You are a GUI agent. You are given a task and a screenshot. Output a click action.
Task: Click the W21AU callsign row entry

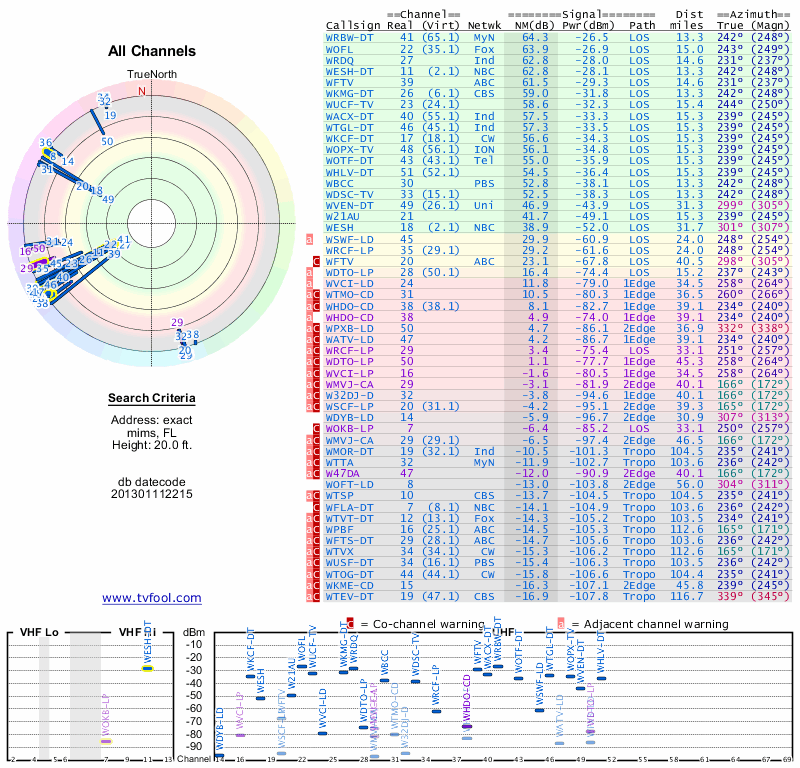[x=343, y=216]
